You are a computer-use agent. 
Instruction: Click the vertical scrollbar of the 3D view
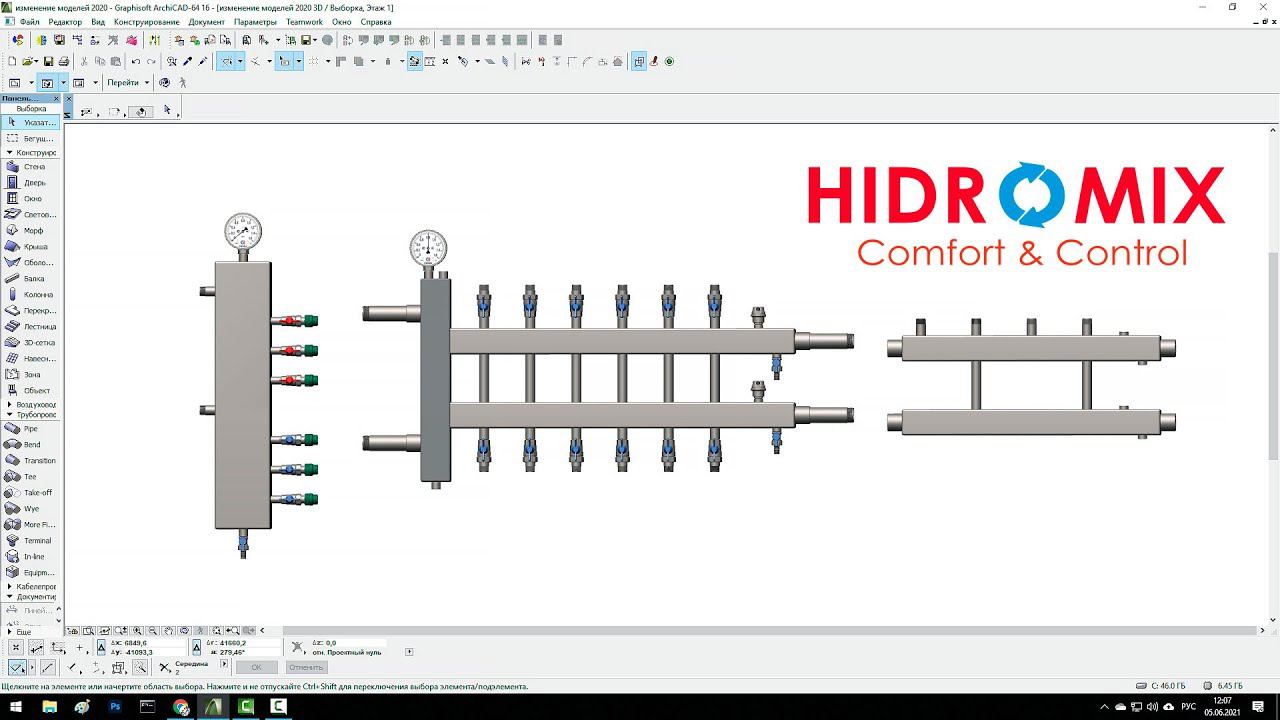(1273, 355)
